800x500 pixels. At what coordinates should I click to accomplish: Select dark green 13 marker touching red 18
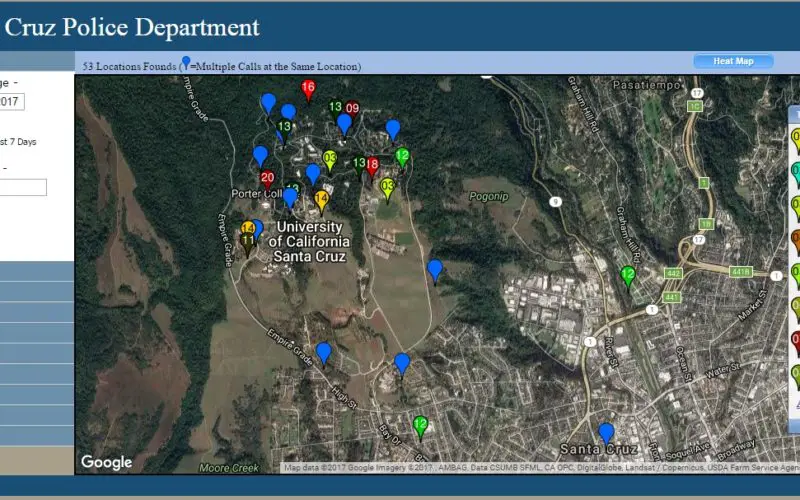click(x=359, y=165)
